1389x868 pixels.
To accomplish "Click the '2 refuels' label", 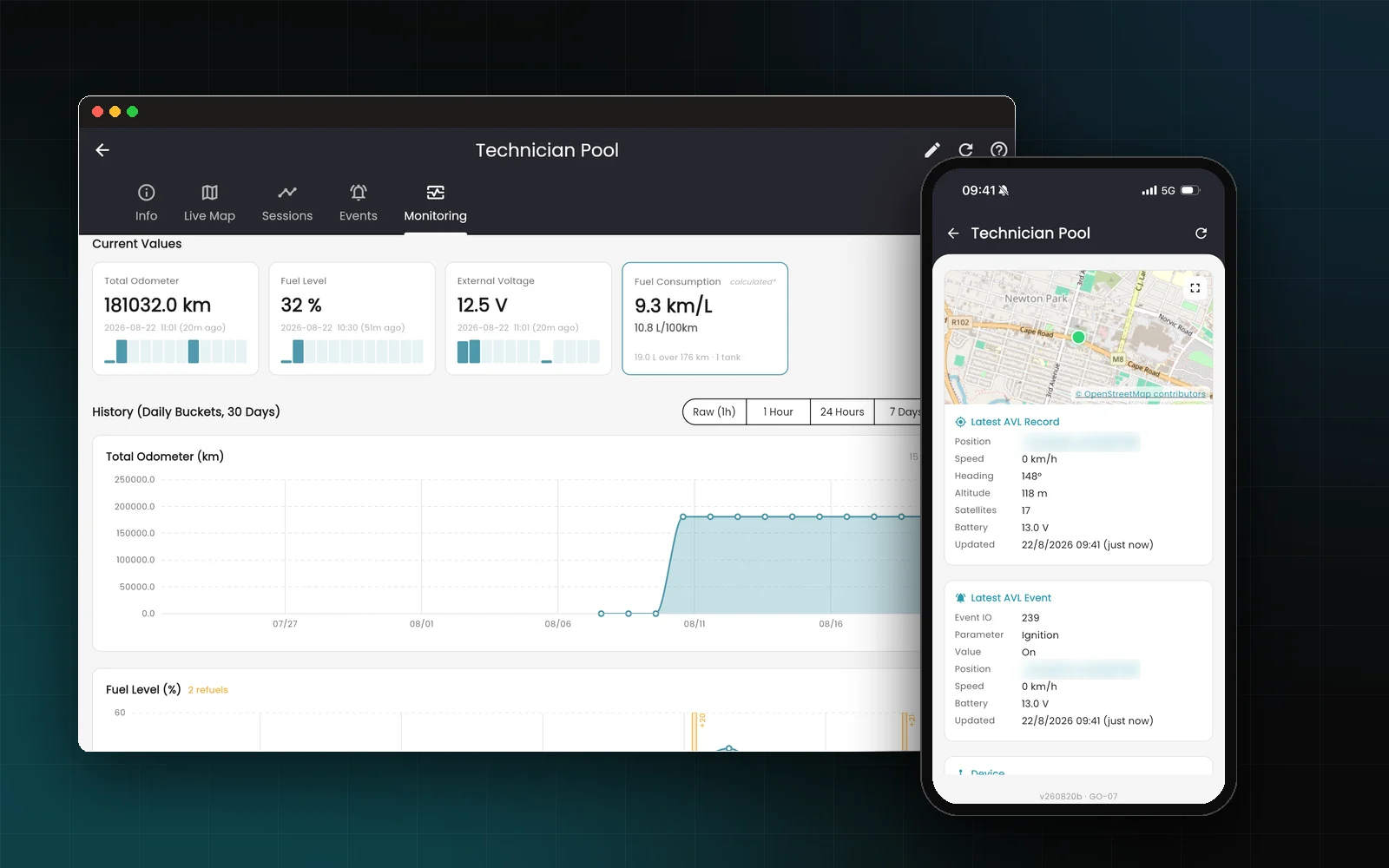I will 208,690.
